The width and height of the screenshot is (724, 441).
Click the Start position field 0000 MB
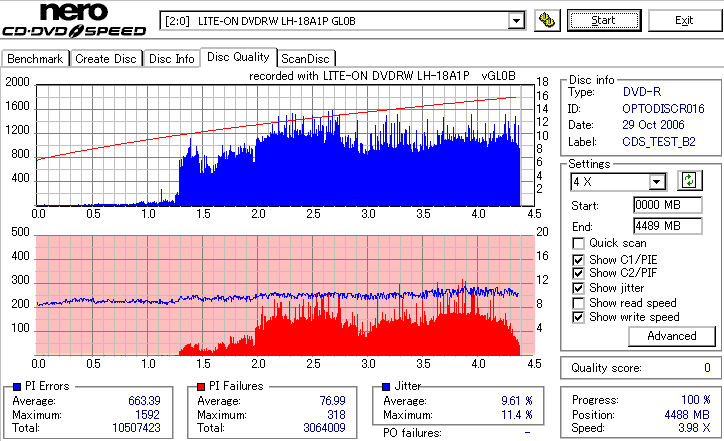point(668,205)
